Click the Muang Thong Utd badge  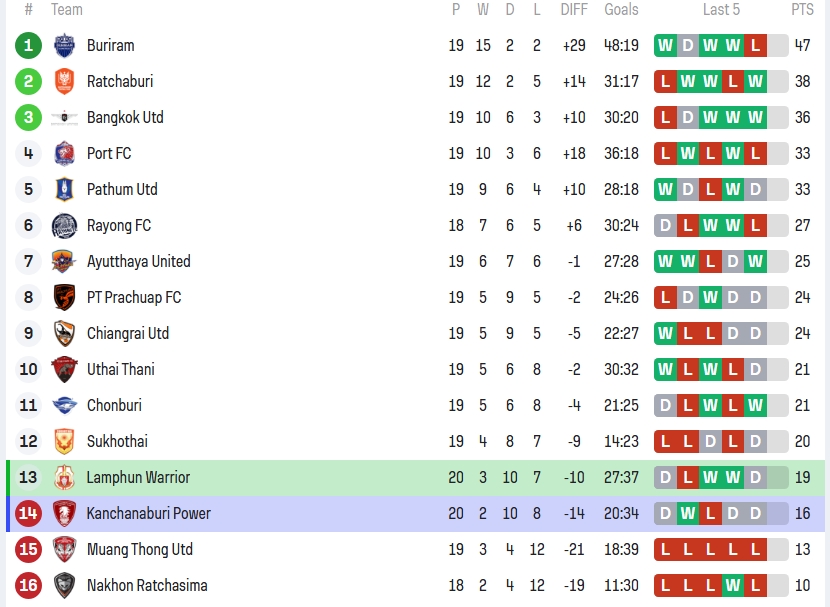pos(64,549)
